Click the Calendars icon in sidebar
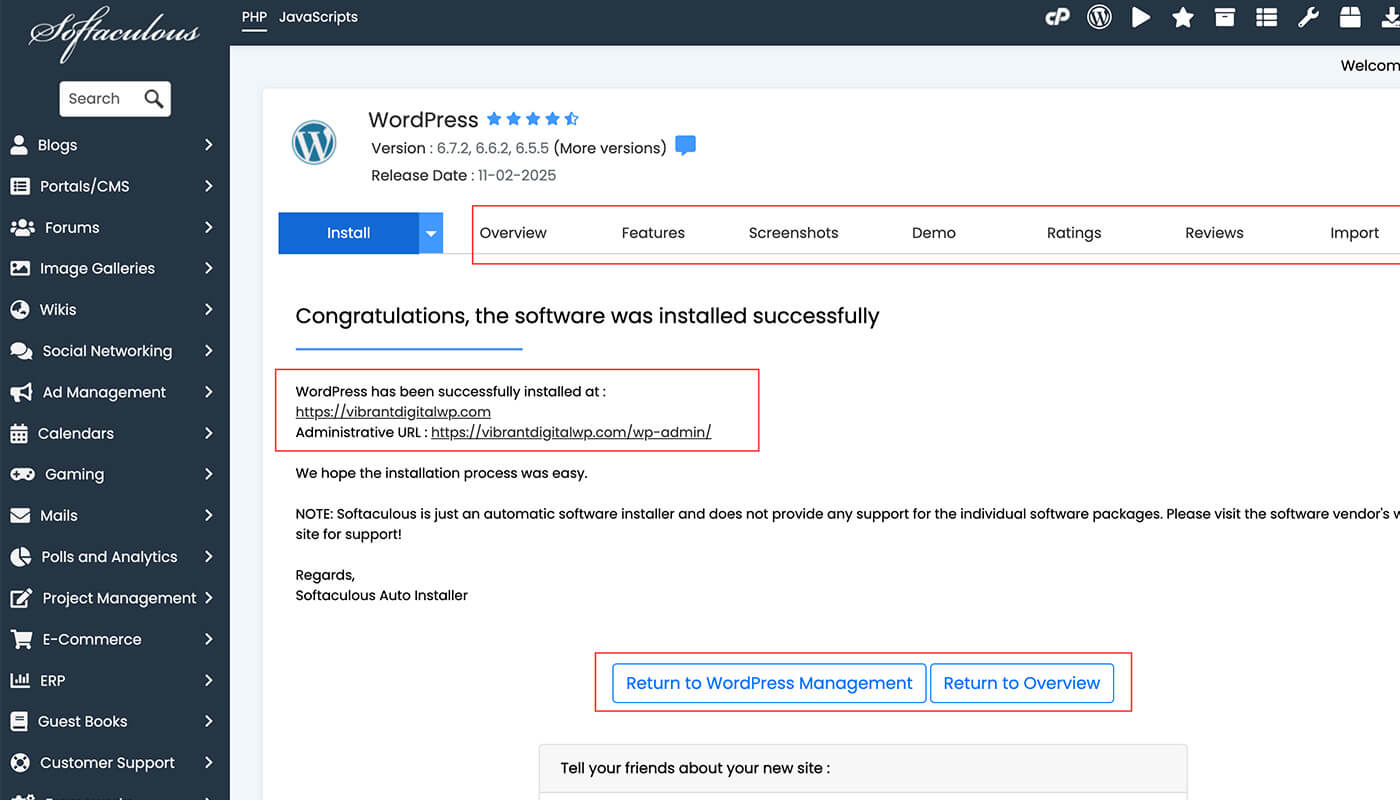This screenshot has width=1400, height=800. [19, 433]
